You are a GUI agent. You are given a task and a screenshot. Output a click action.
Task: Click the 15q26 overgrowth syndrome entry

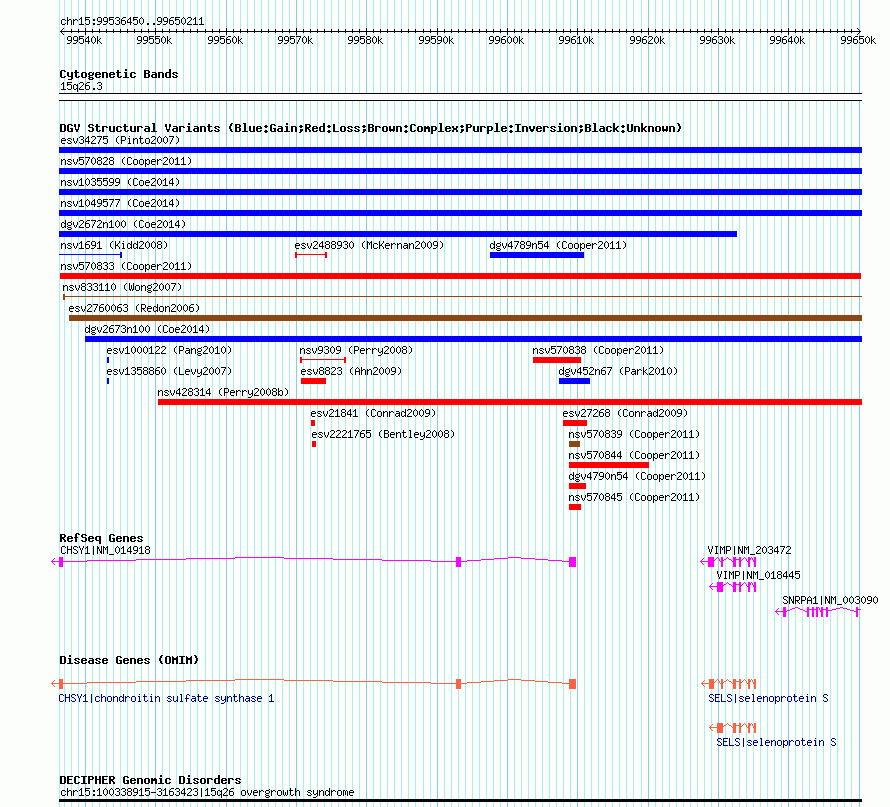[x=207, y=792]
